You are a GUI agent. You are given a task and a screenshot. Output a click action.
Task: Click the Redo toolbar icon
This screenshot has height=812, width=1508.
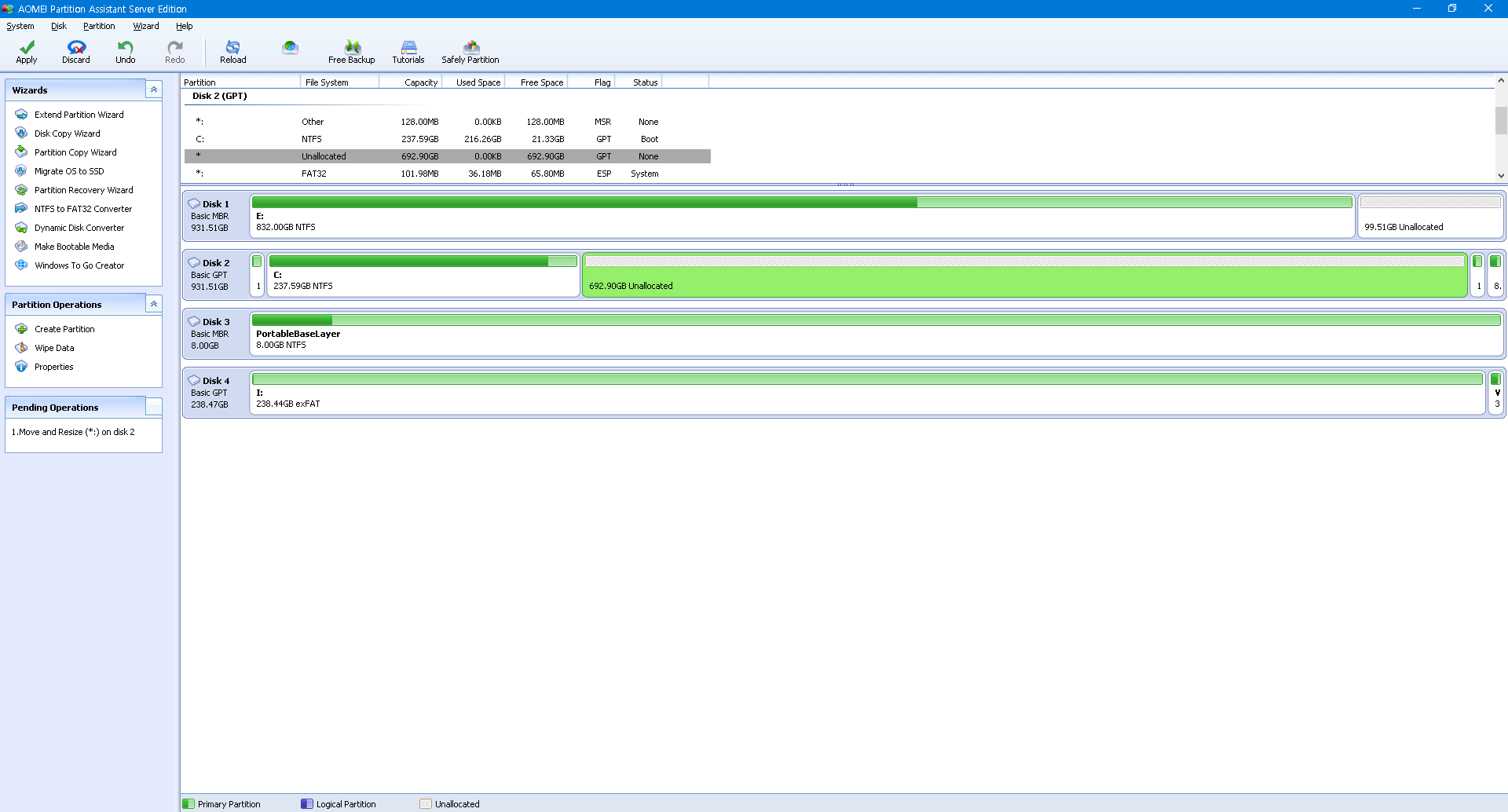pyautogui.click(x=175, y=52)
